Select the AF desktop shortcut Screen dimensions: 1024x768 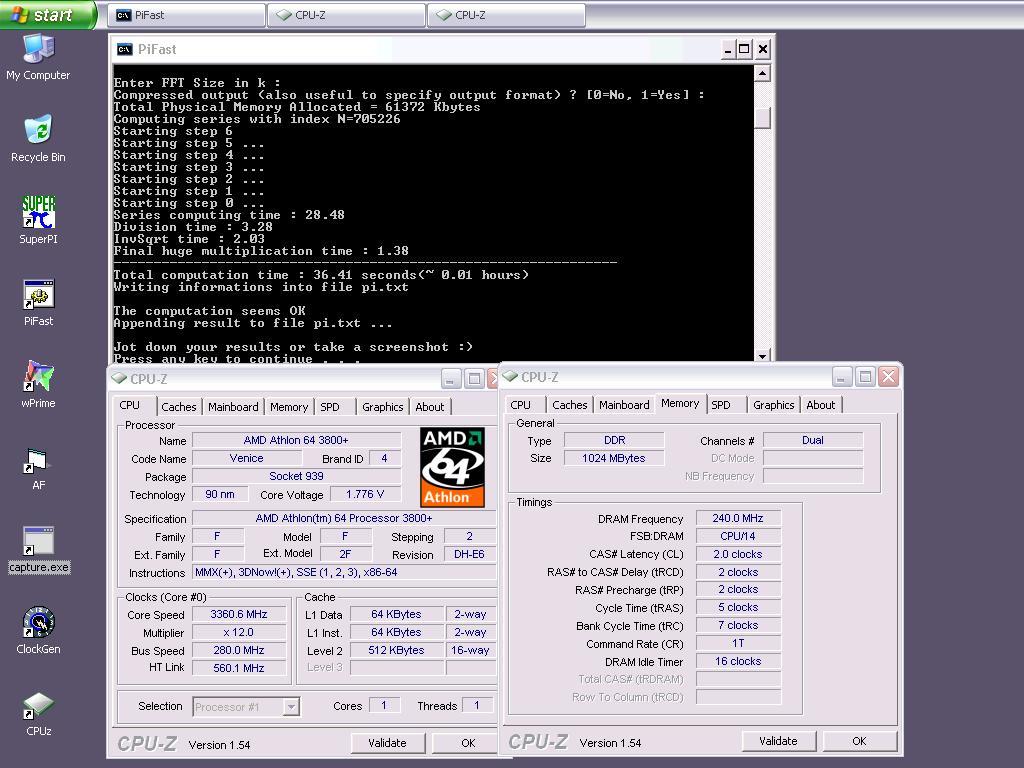[38, 469]
